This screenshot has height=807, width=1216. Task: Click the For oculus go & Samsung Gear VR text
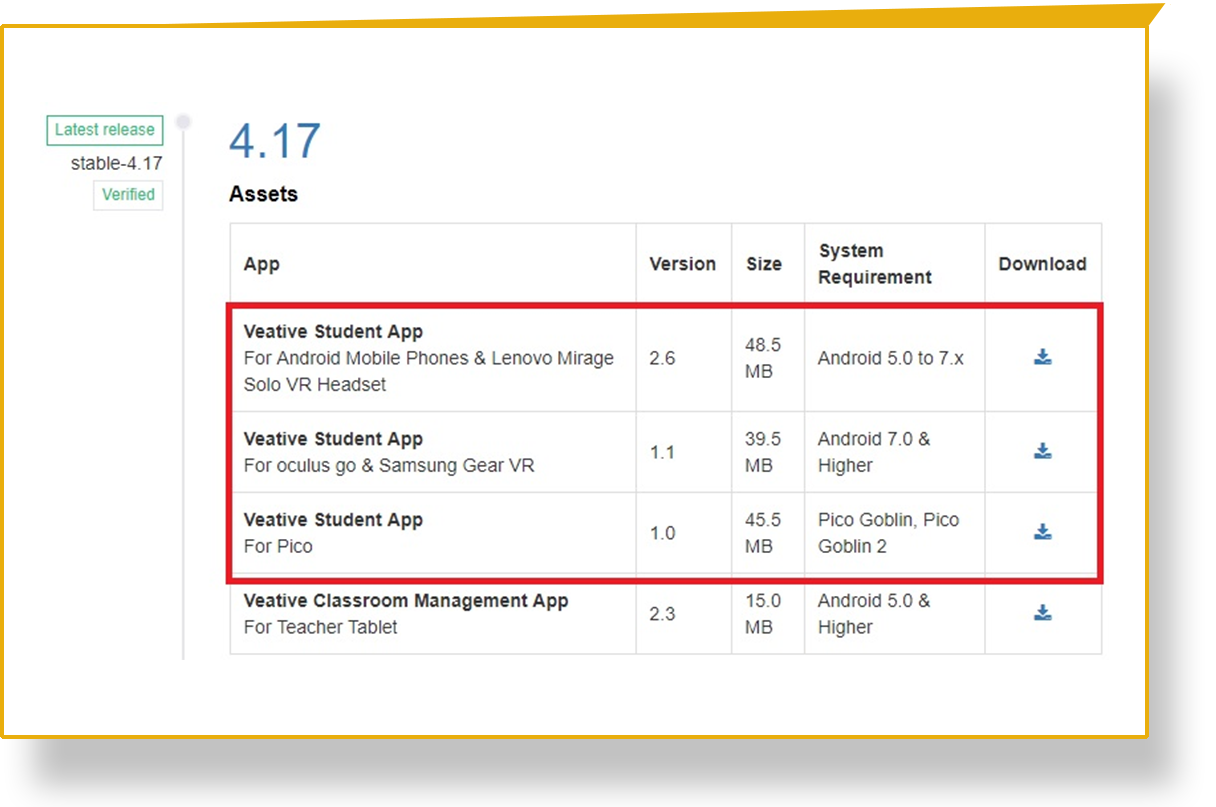tap(389, 466)
